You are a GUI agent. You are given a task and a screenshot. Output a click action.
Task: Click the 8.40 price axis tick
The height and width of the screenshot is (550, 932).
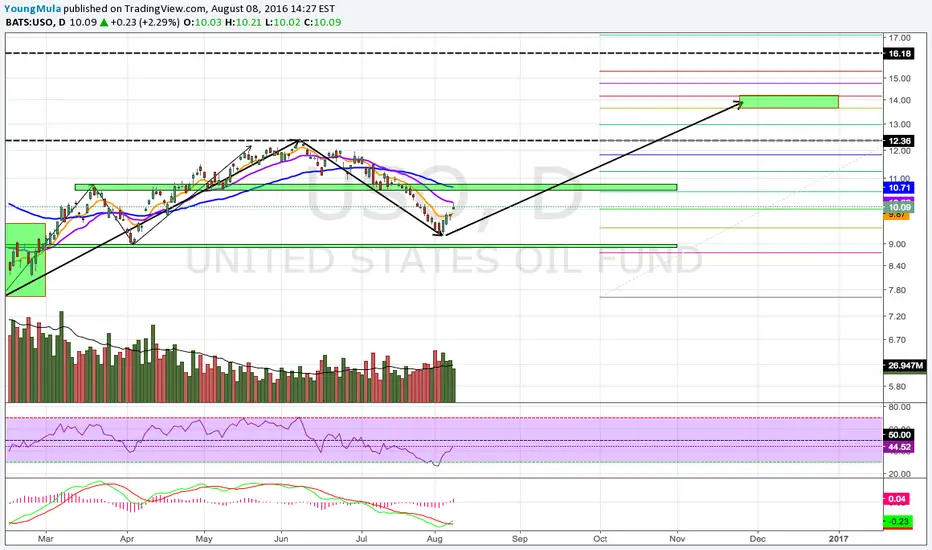[897, 266]
